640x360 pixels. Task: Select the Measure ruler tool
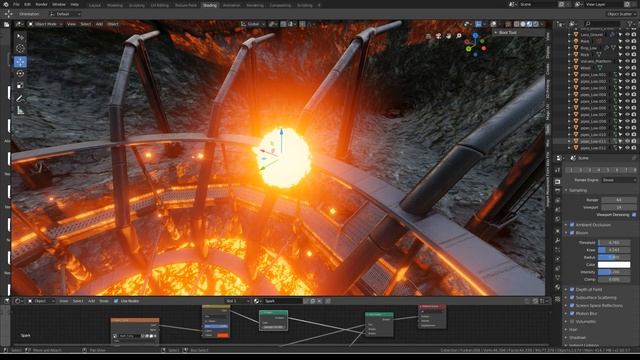(x=20, y=111)
